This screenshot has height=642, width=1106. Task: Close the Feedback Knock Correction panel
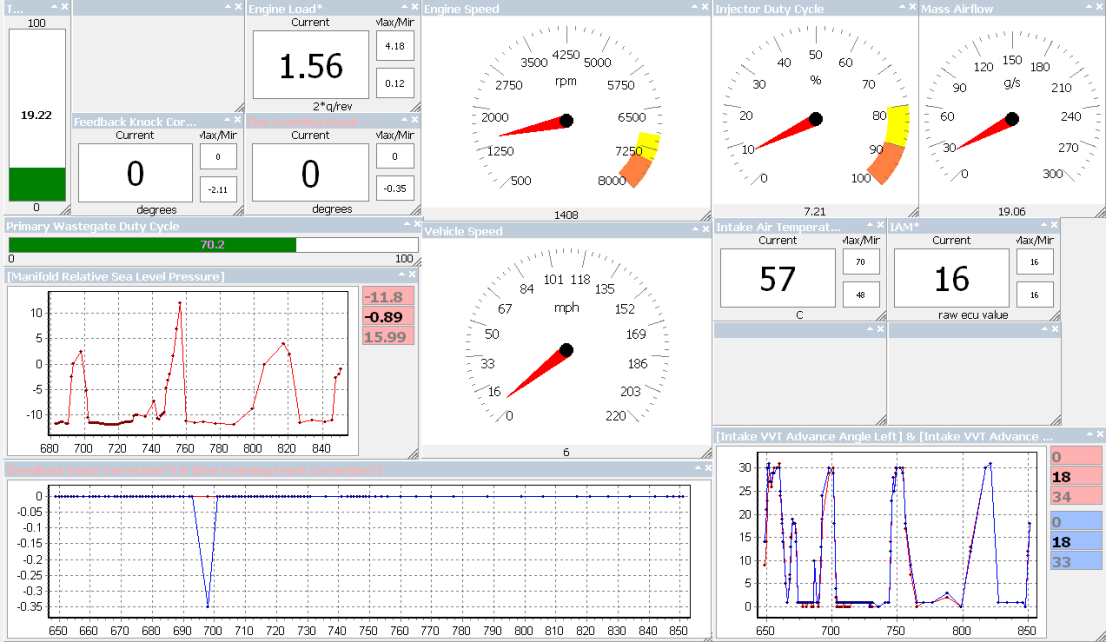point(239,121)
